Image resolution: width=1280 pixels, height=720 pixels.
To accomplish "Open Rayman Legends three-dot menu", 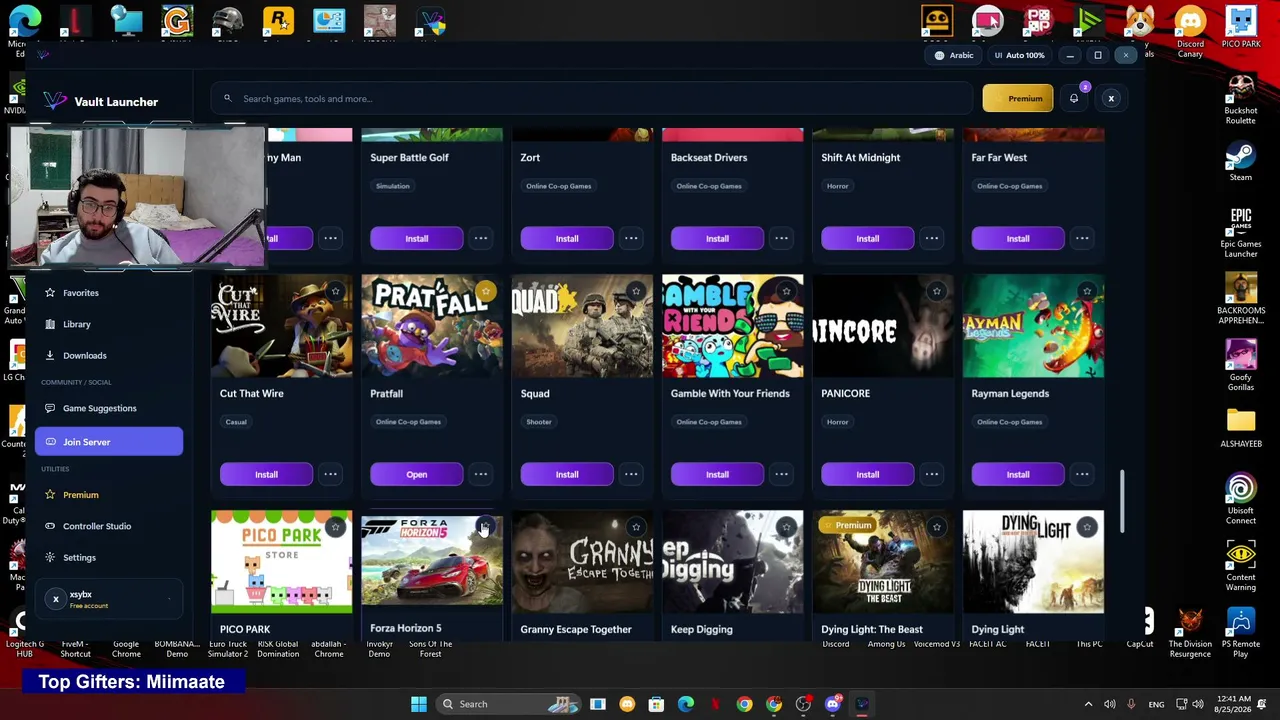I will 1082,474.
